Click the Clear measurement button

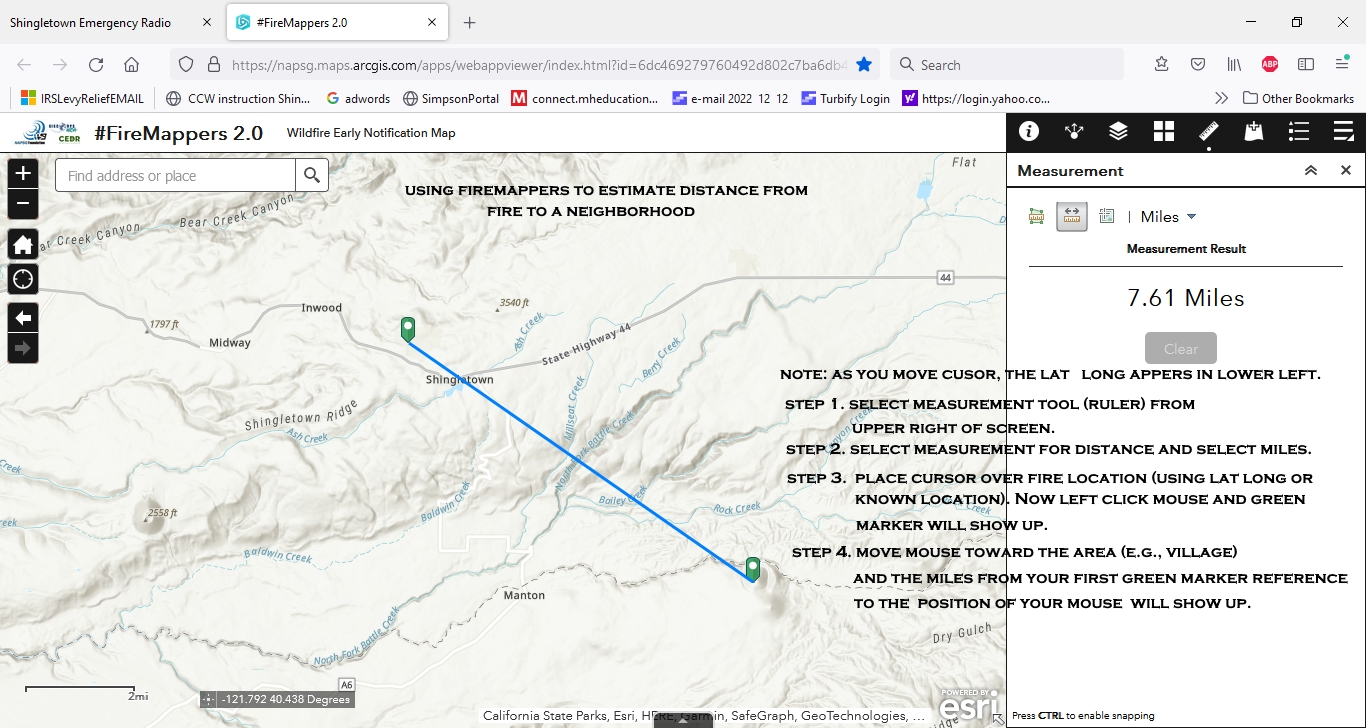click(1181, 348)
